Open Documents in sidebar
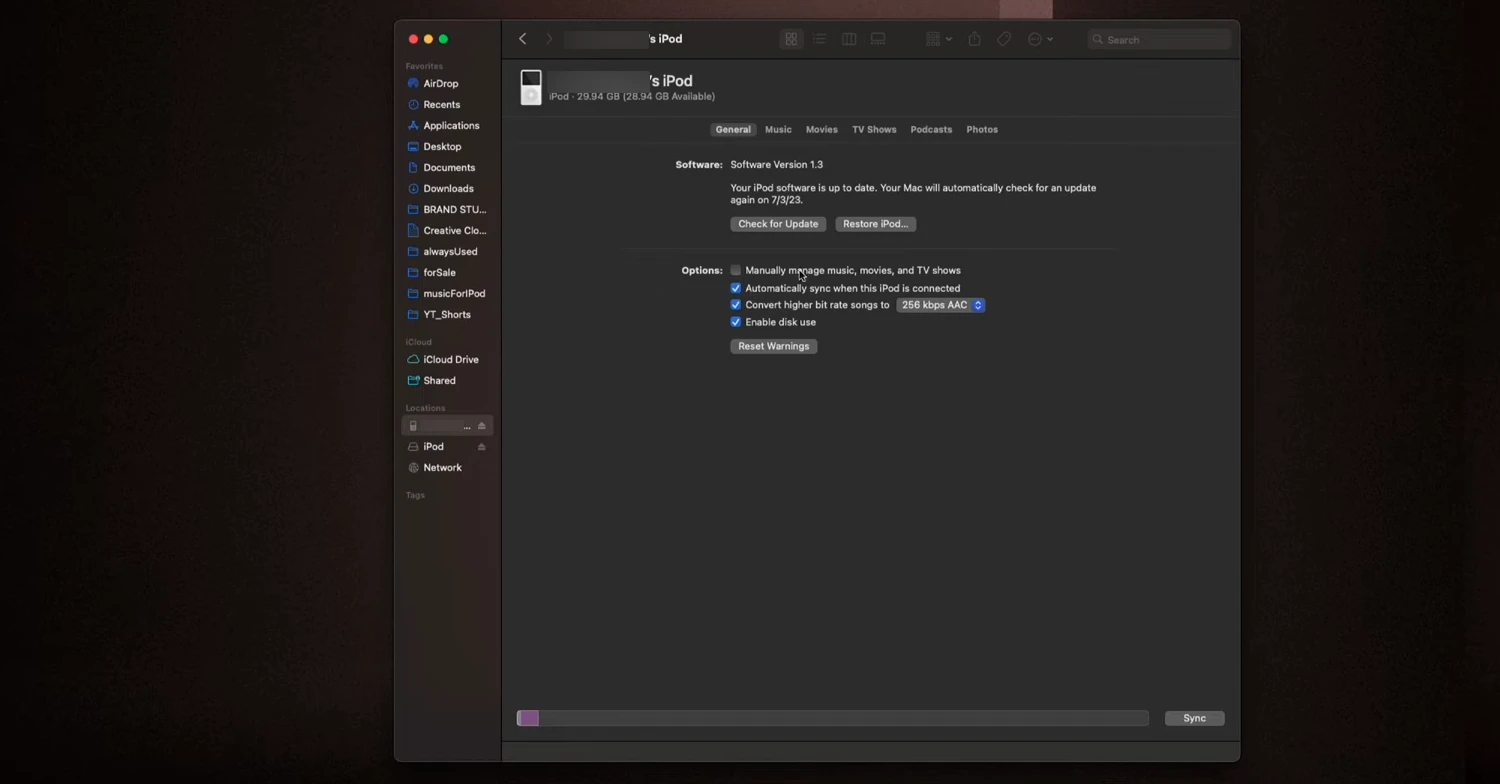The image size is (1500, 784). click(447, 168)
